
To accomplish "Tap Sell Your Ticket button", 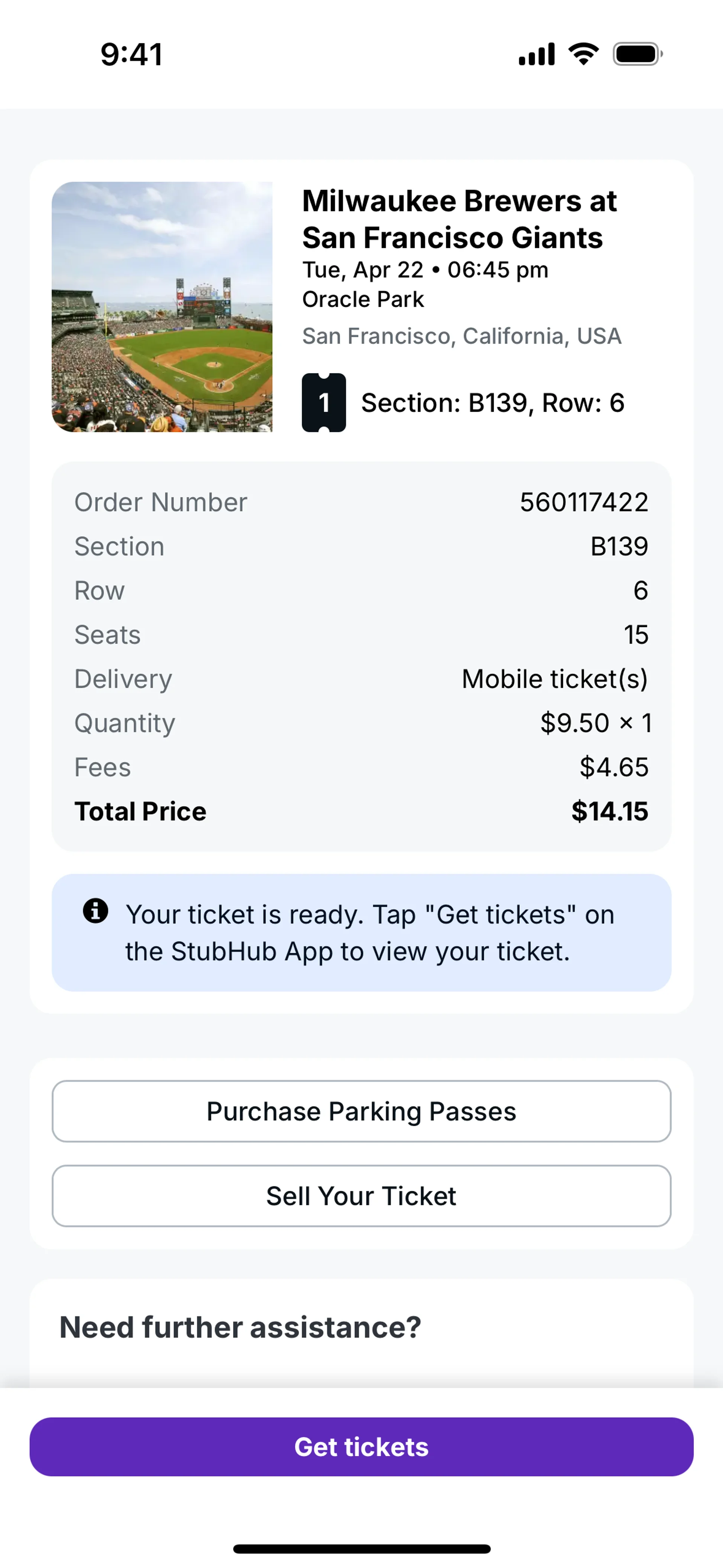I will pos(361,1196).
